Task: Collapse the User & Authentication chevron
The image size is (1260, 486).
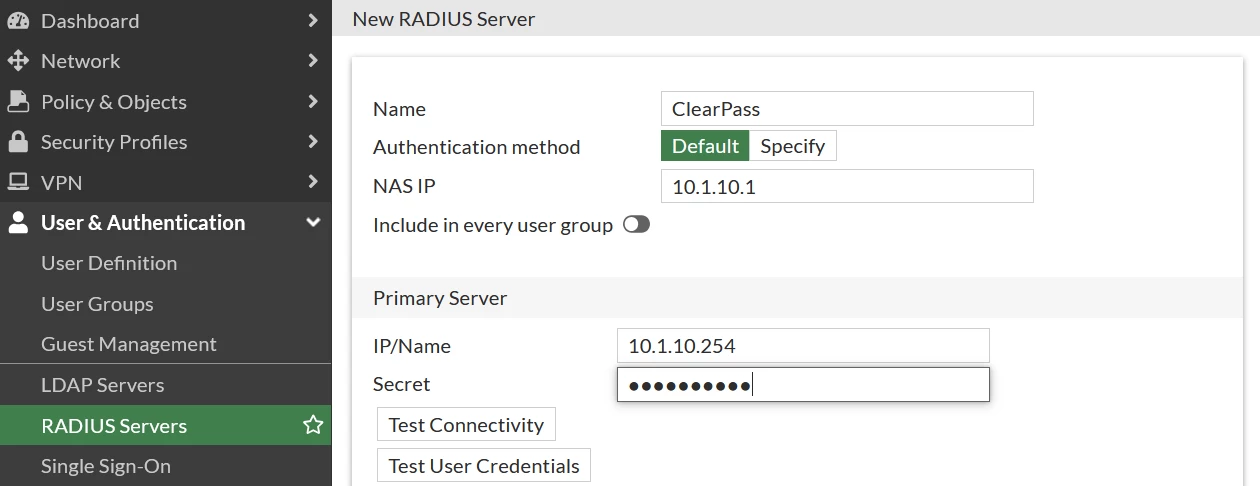Action: pyautogui.click(x=313, y=223)
